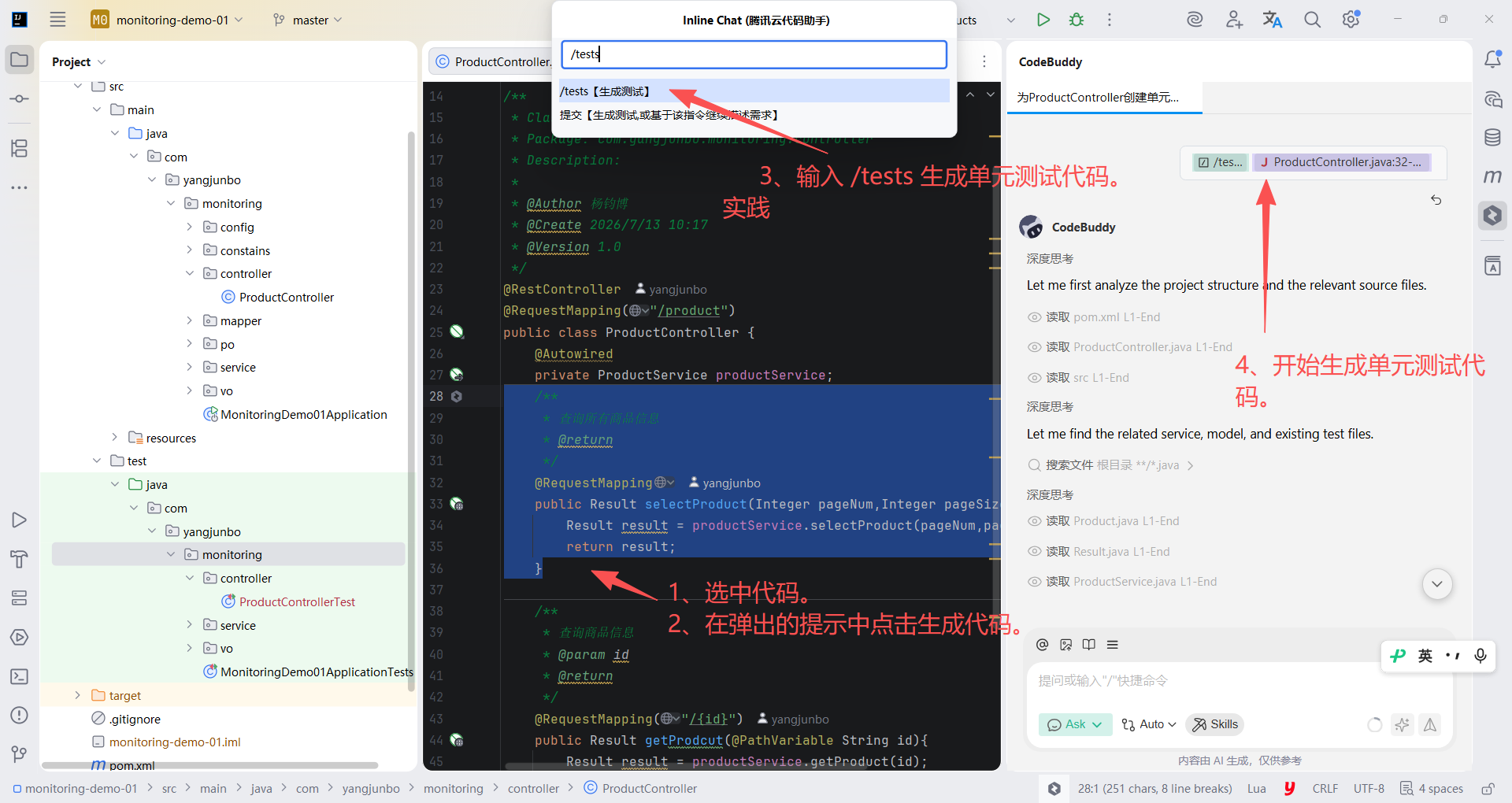Show more tool windows ellipsis
The width and height of the screenshot is (1512, 803).
(20, 187)
